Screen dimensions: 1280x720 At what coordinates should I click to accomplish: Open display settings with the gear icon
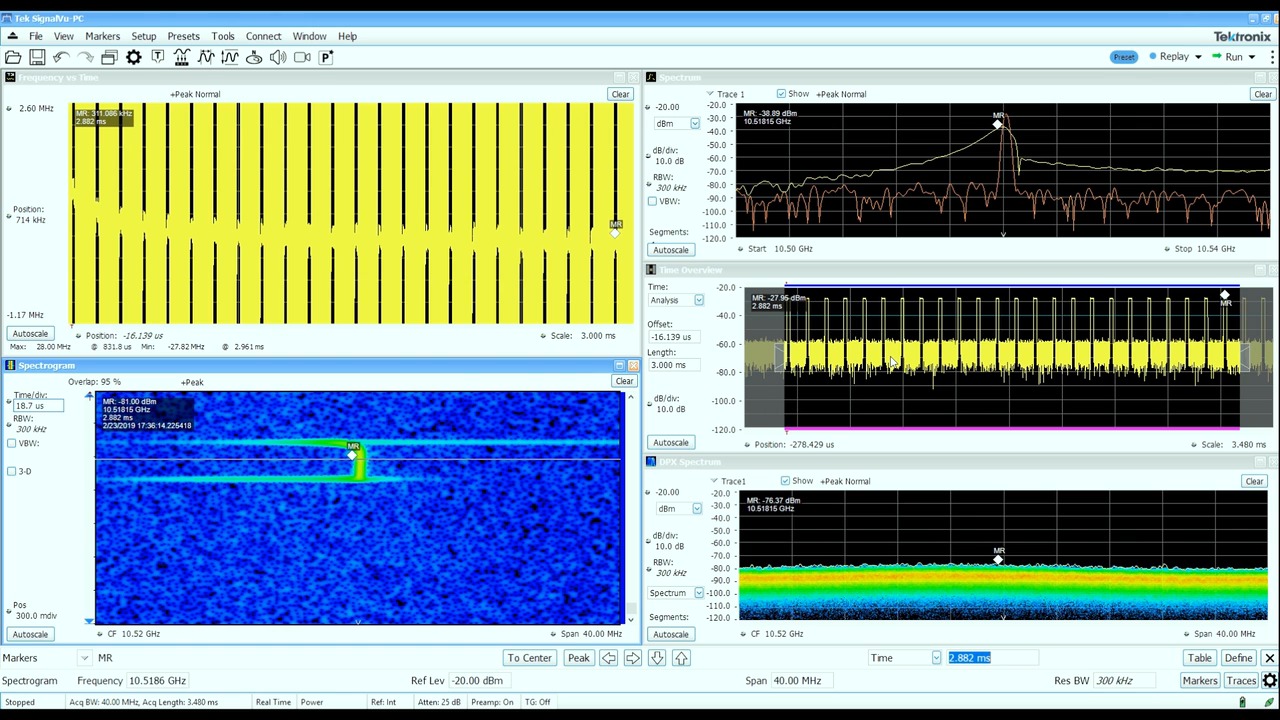(133, 57)
